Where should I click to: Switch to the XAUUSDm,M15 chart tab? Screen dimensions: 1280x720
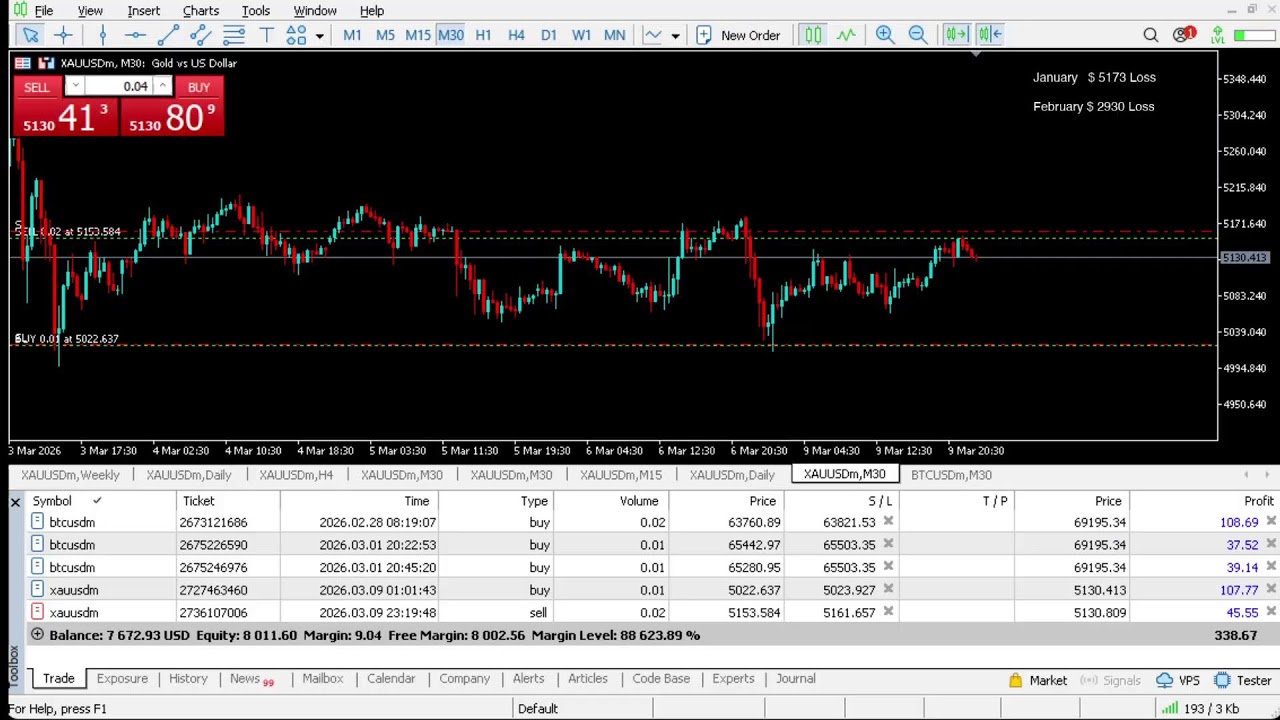tap(621, 475)
